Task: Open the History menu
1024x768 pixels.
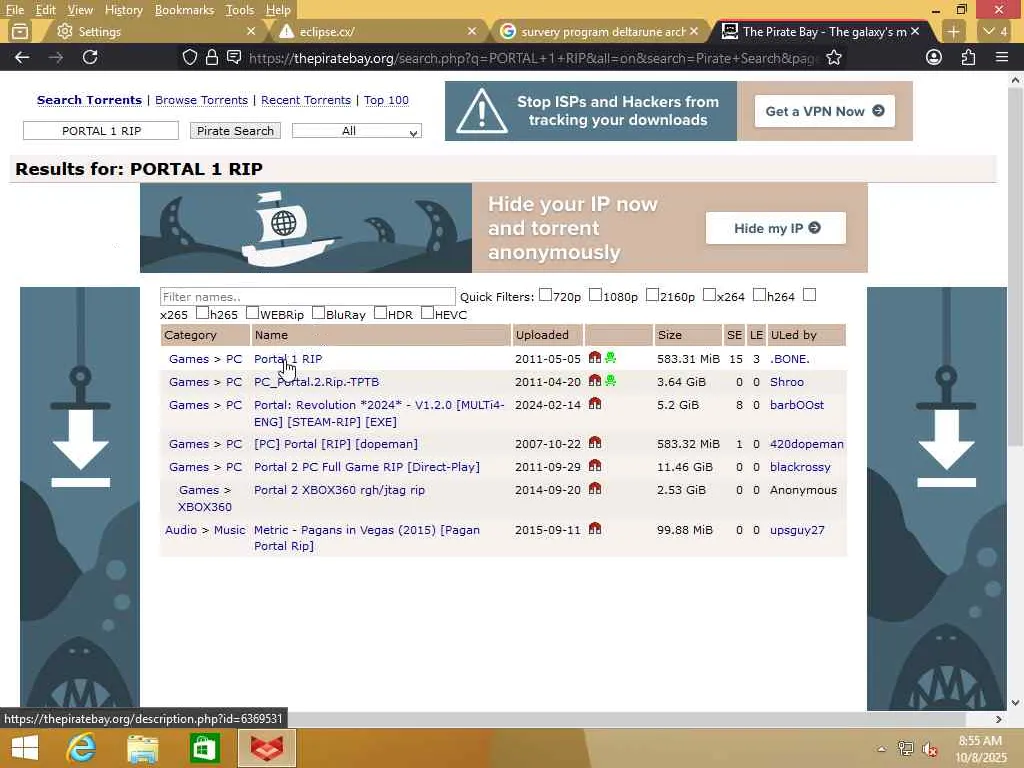Action: click(x=123, y=10)
